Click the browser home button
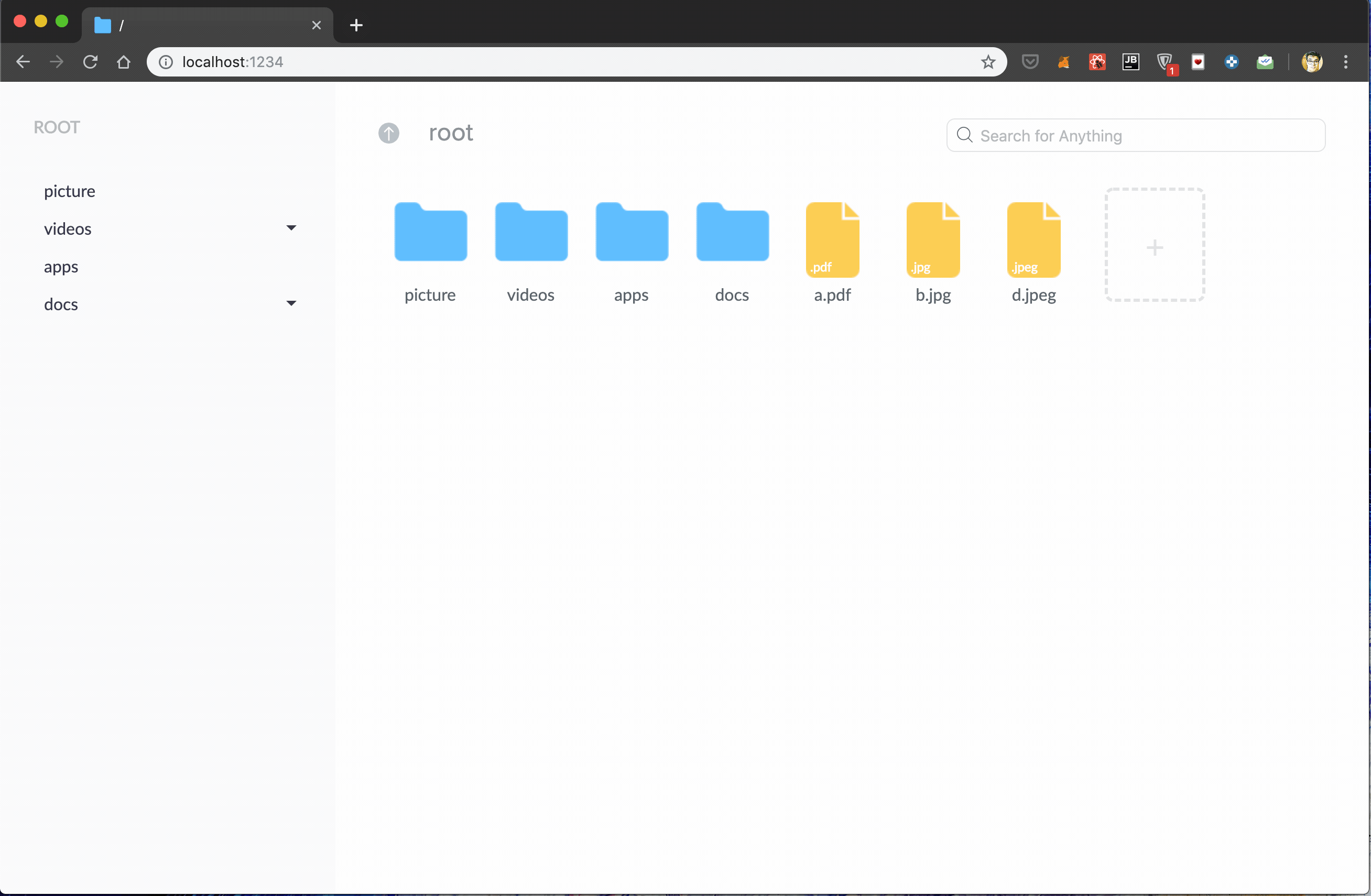 point(124,62)
